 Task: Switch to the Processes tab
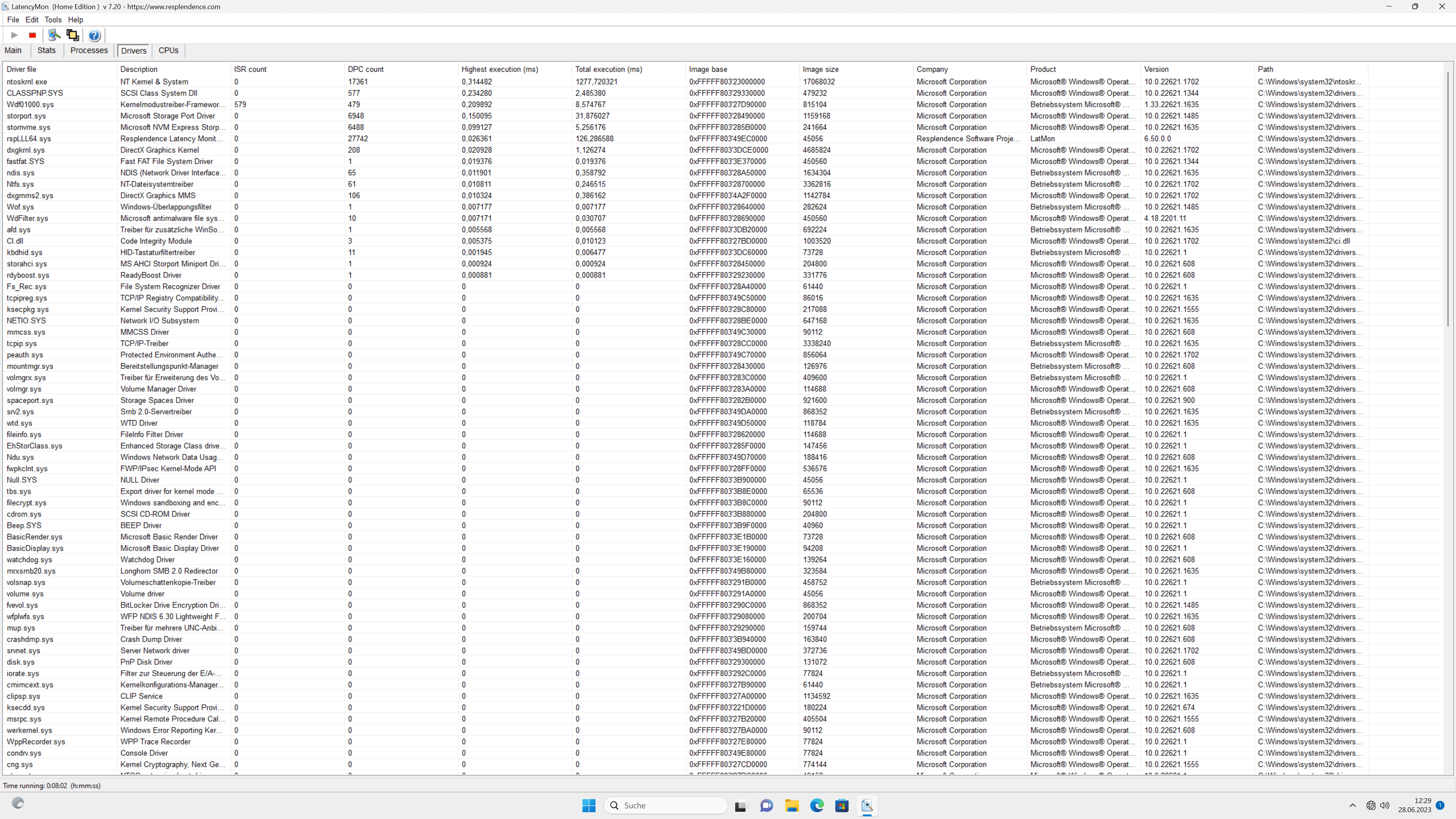click(89, 50)
